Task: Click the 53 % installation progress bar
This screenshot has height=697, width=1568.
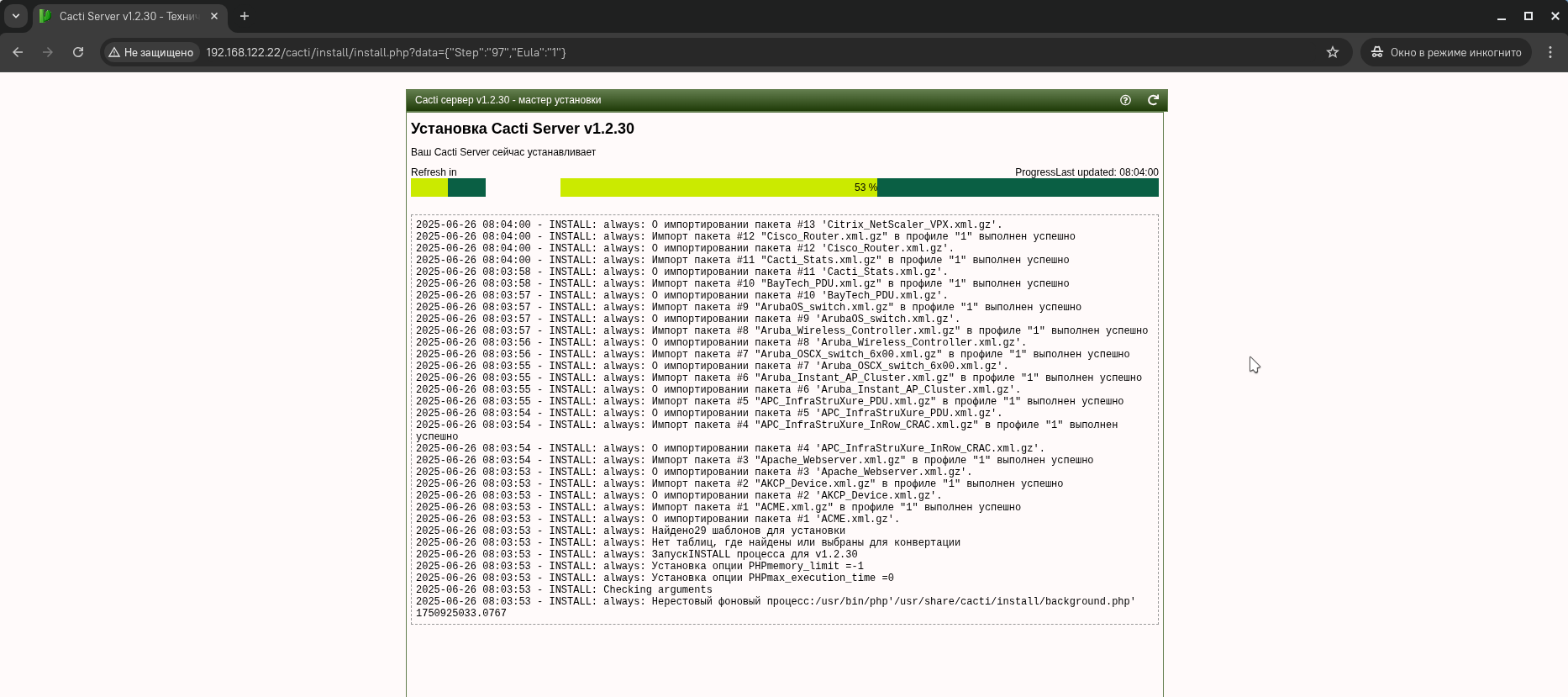Action: (x=859, y=187)
